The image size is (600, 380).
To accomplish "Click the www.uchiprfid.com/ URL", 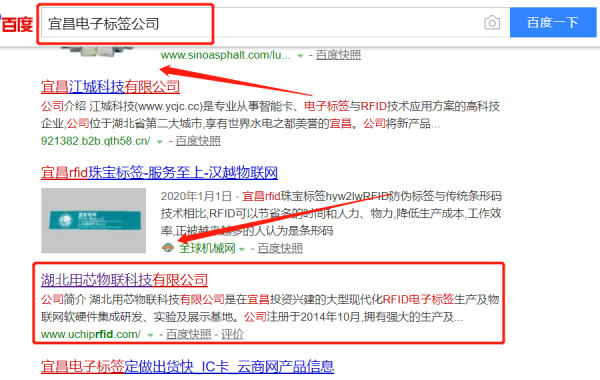I will point(91,334).
